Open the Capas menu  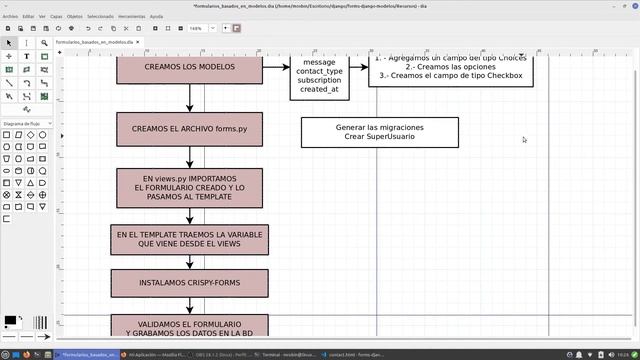(56, 17)
